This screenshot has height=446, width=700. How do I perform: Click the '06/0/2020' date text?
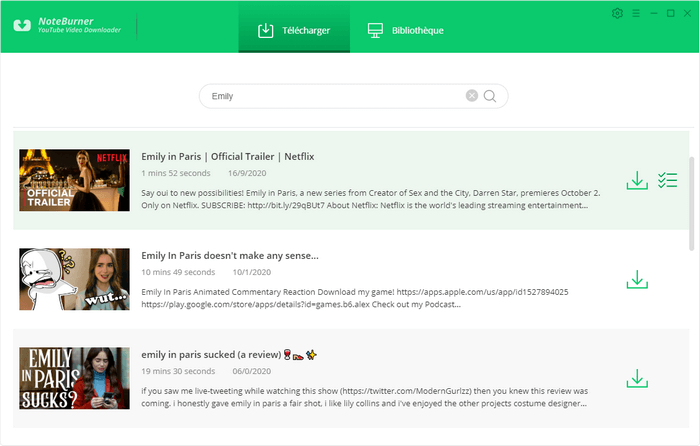click(x=252, y=371)
